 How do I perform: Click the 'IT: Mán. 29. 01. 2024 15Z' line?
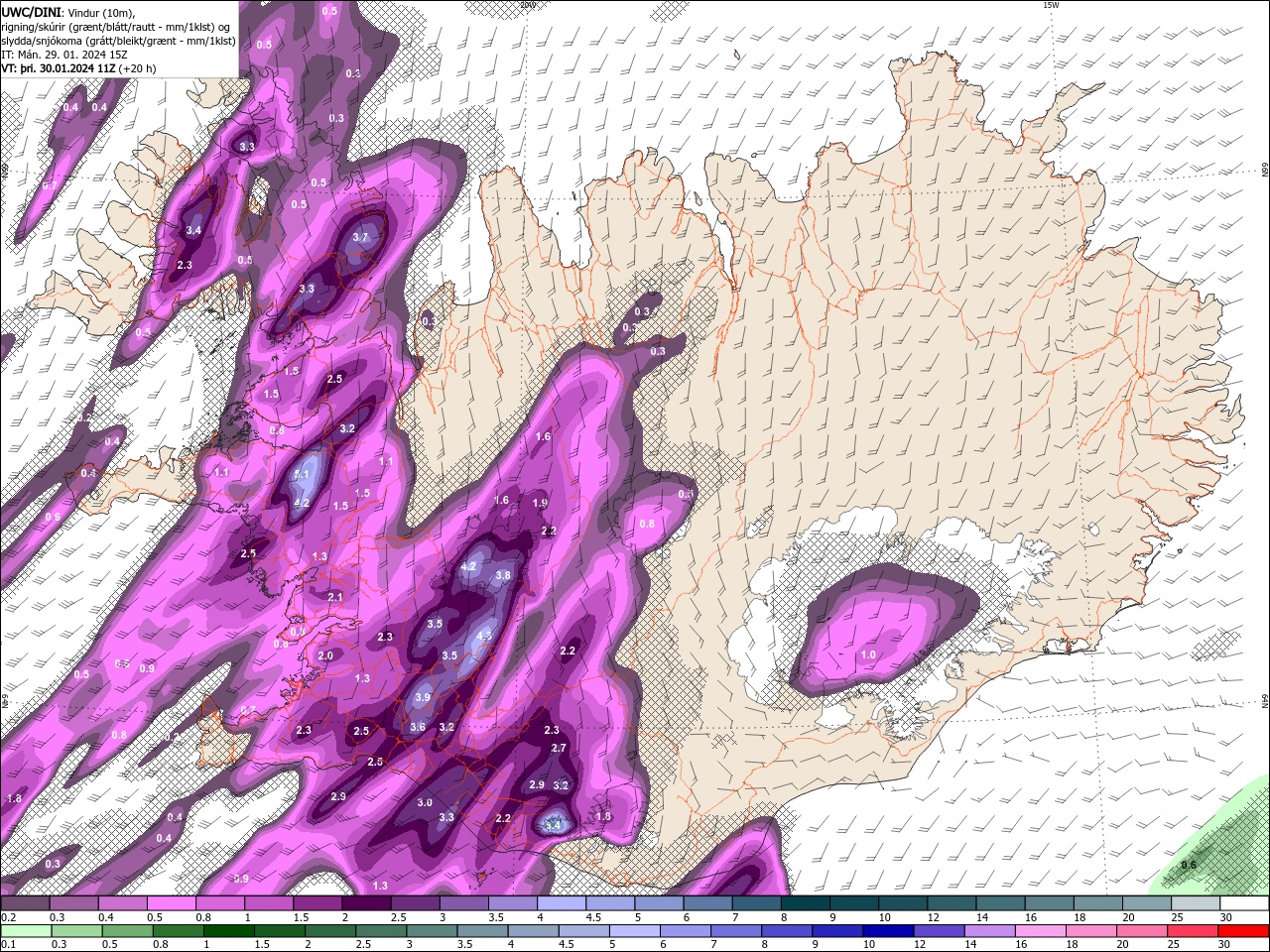click(x=63, y=55)
